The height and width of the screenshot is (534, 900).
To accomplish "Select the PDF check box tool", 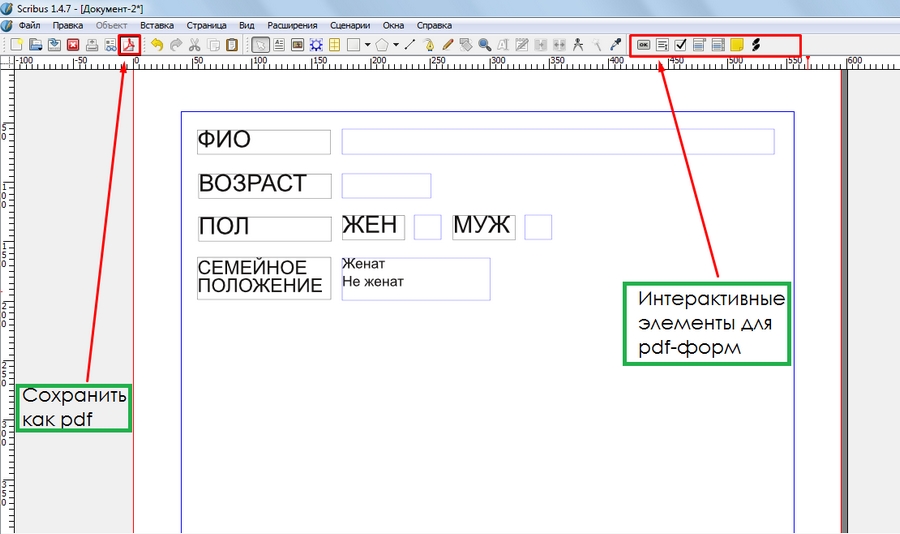I will tap(680, 45).
